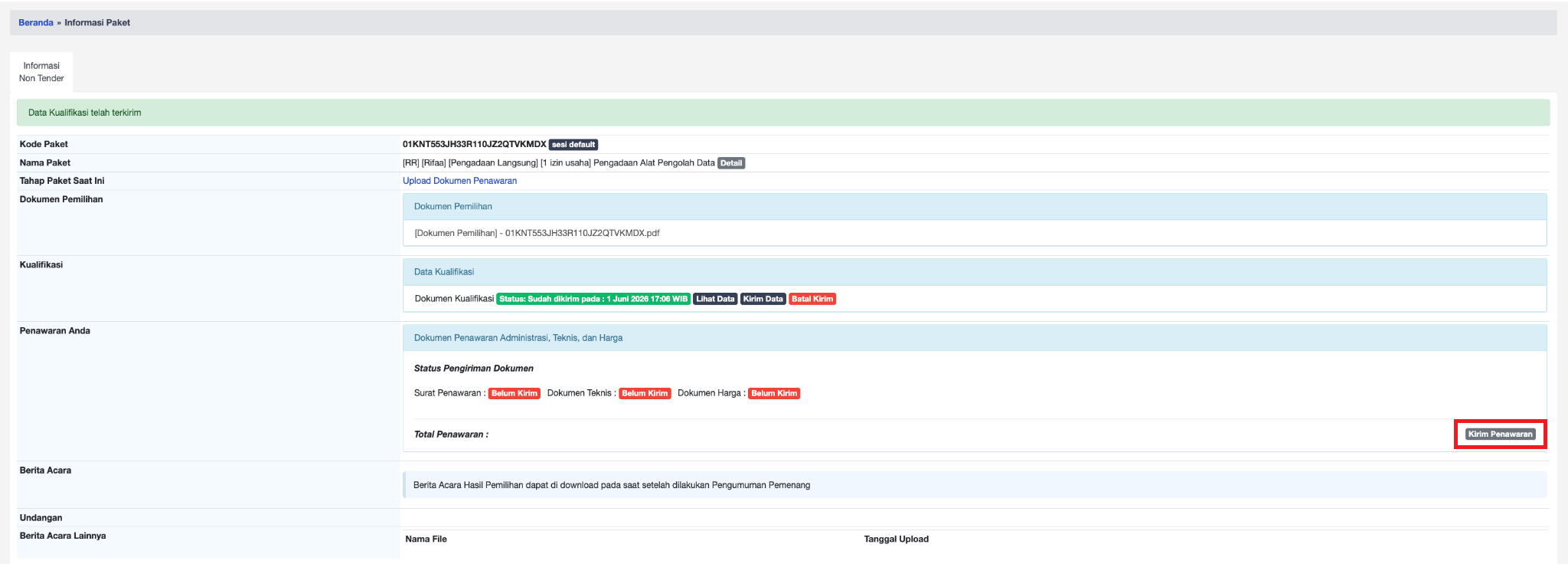
Task: Click the Tahap Paket Saat Ini label
Action: pyautogui.click(x=62, y=181)
